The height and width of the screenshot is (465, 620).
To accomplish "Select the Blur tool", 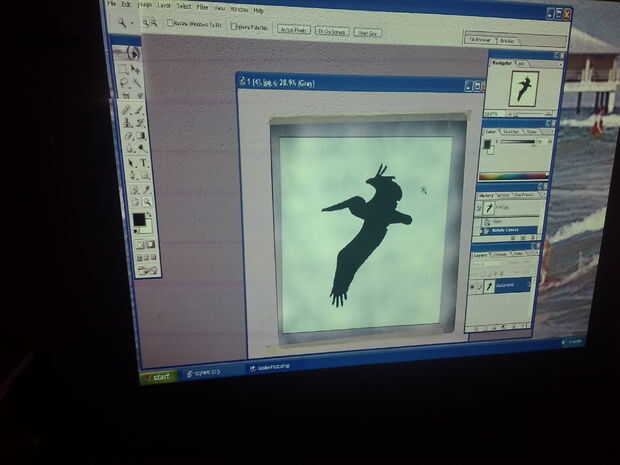I will (130, 149).
